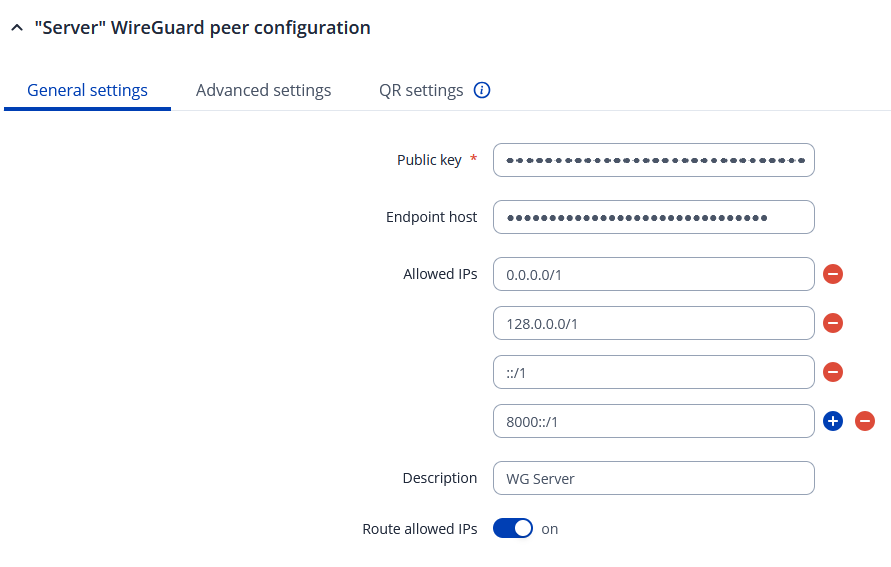Delete the ::/1 allowed IP row
Screen dimensions: 891x567
click(x=833, y=372)
